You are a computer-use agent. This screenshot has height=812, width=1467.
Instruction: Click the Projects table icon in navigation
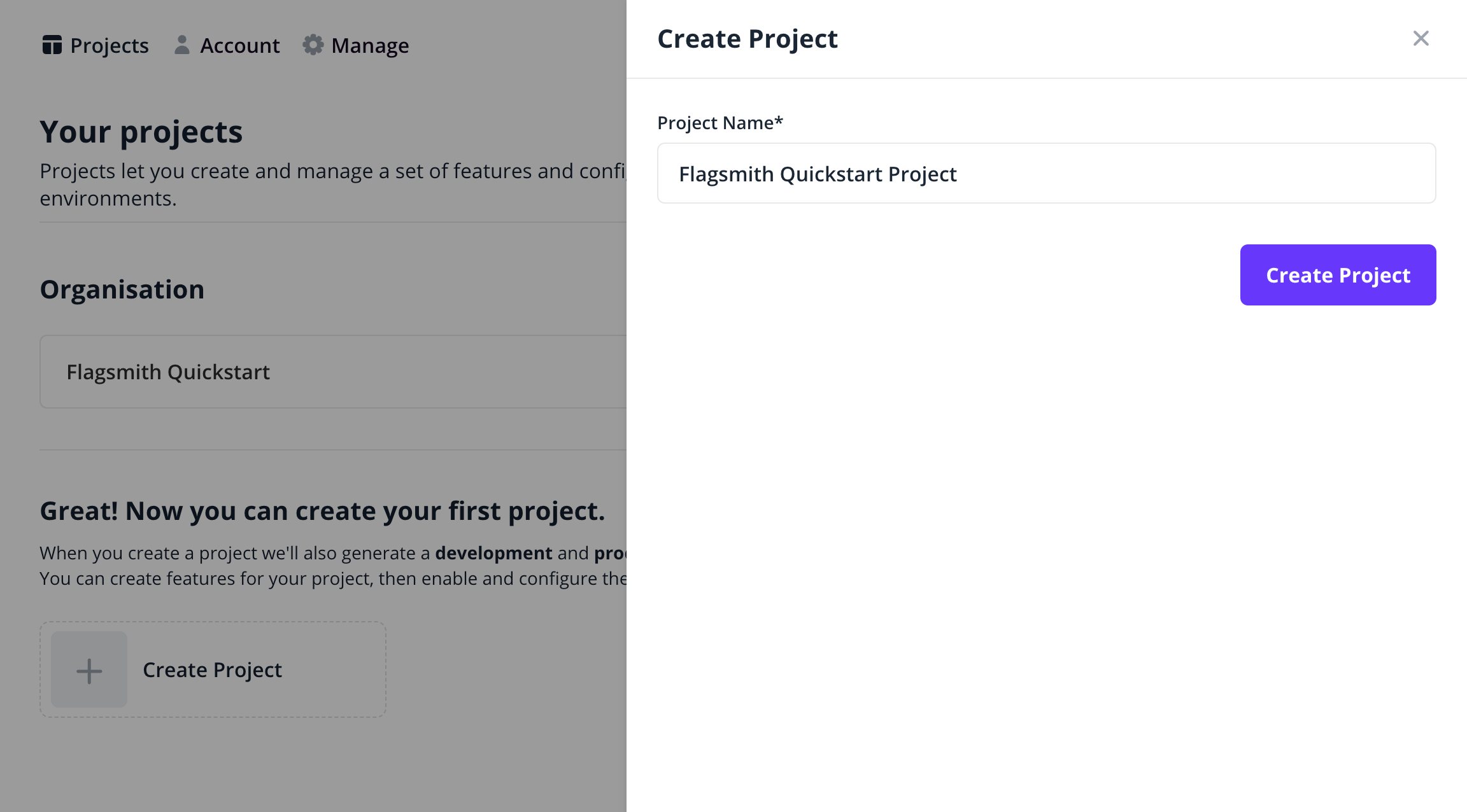pyautogui.click(x=52, y=45)
